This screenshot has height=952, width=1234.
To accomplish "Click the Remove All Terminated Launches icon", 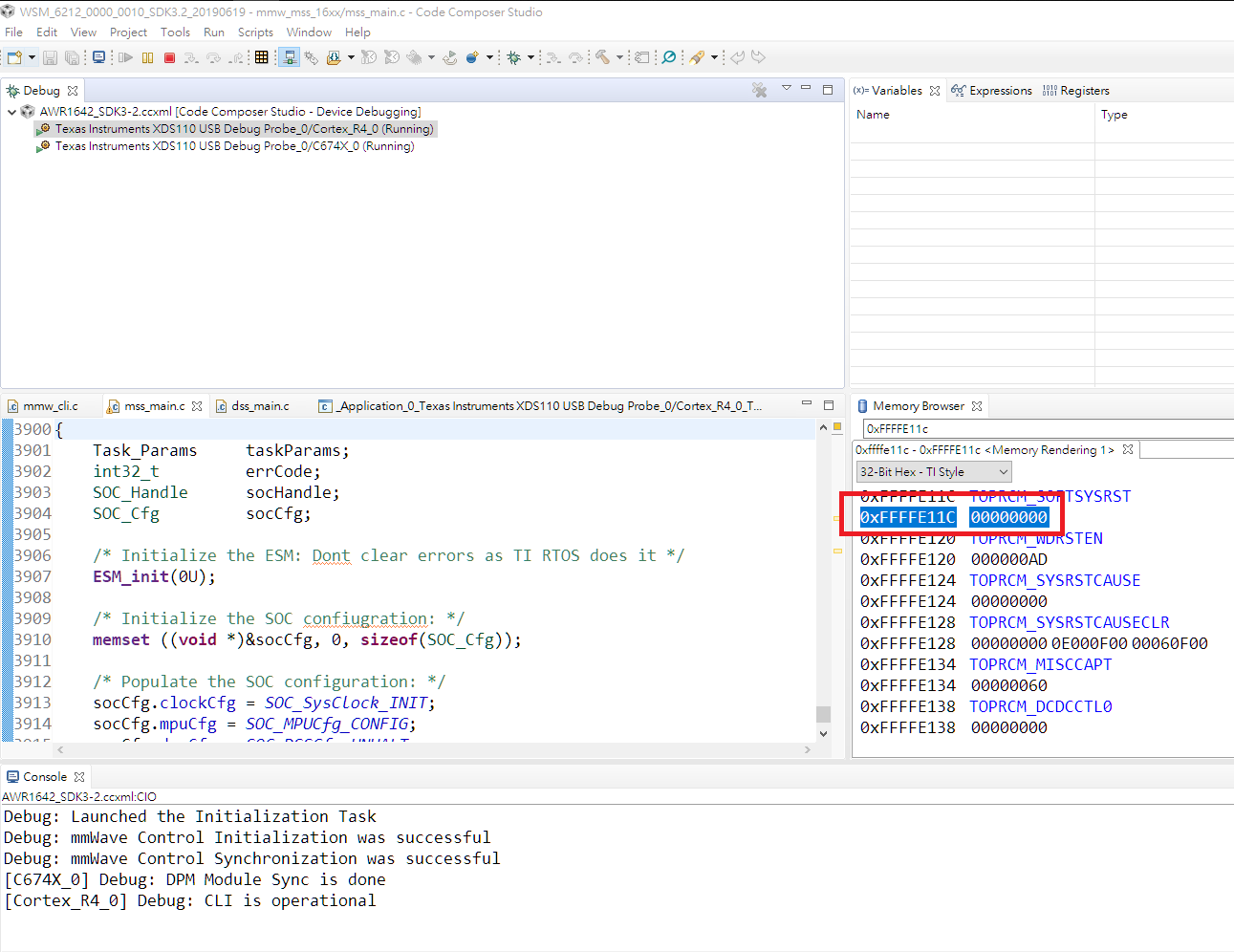I will pos(759,91).
